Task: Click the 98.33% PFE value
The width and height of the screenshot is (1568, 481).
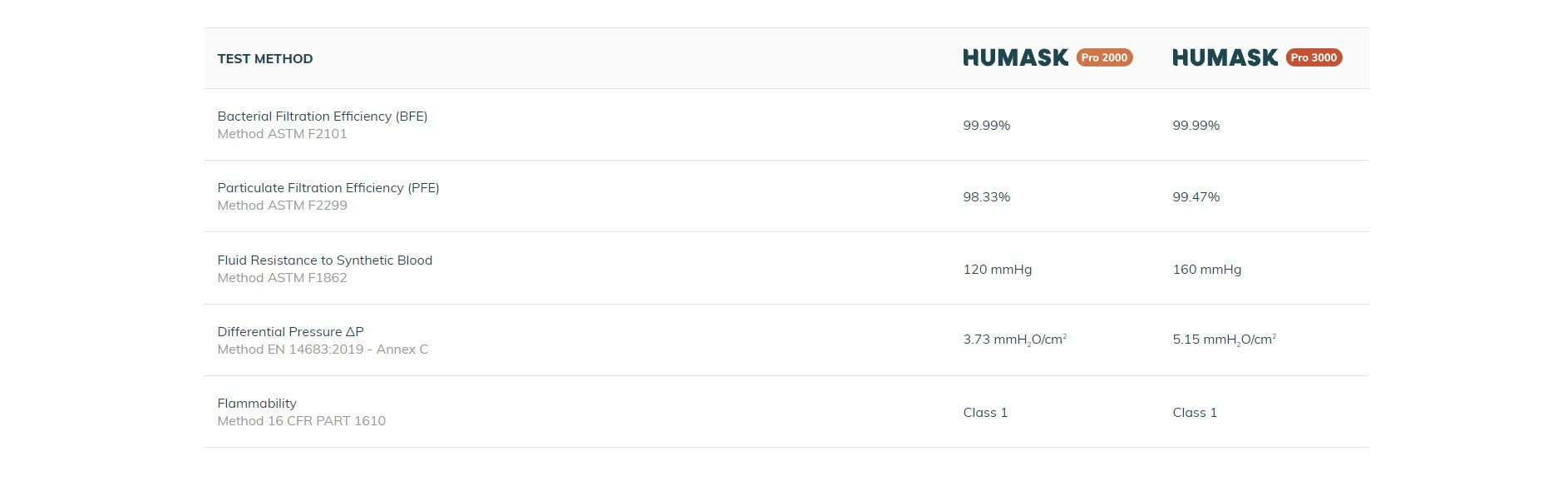Action: click(987, 197)
